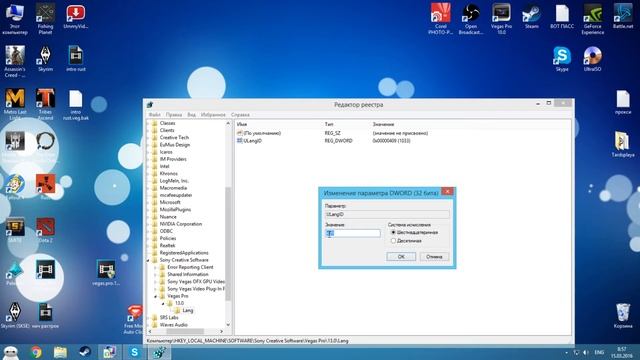Screen dimensions: 640x360
Task: Click the UltraISO desktop icon
Action: point(592,59)
